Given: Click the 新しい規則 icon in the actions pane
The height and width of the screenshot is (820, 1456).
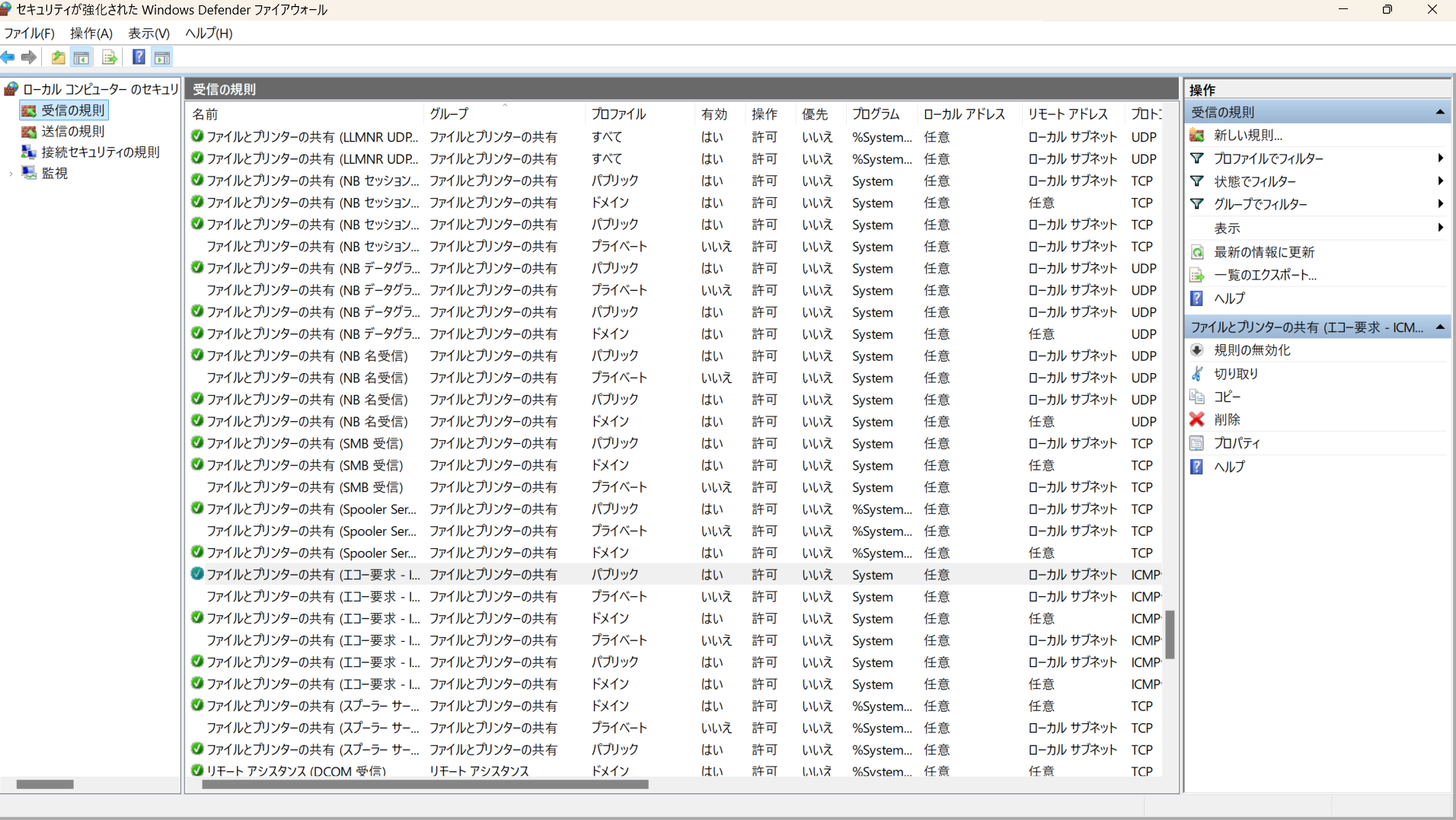Looking at the screenshot, I should click(x=1197, y=136).
